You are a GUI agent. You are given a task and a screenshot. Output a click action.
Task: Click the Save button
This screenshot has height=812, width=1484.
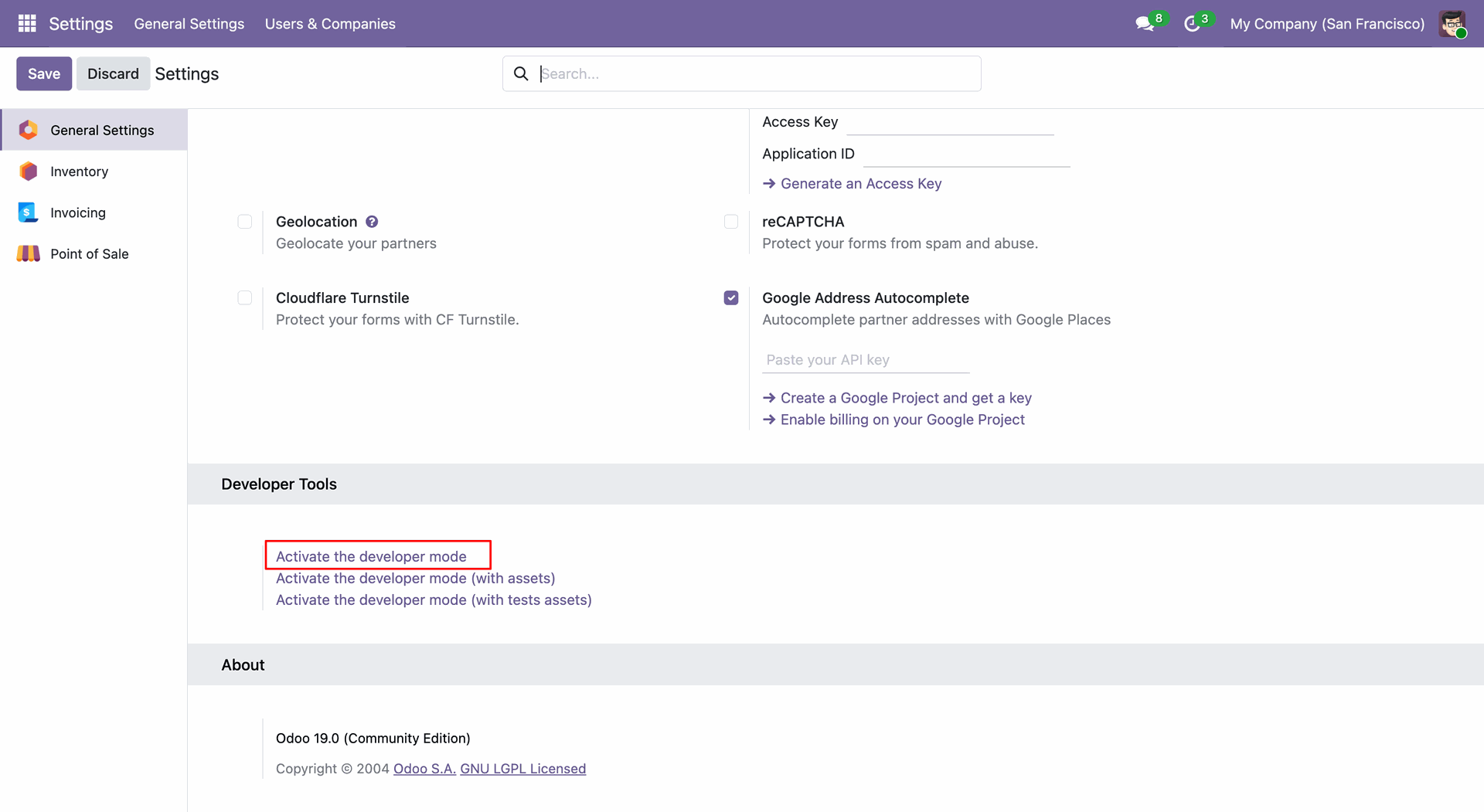44,73
